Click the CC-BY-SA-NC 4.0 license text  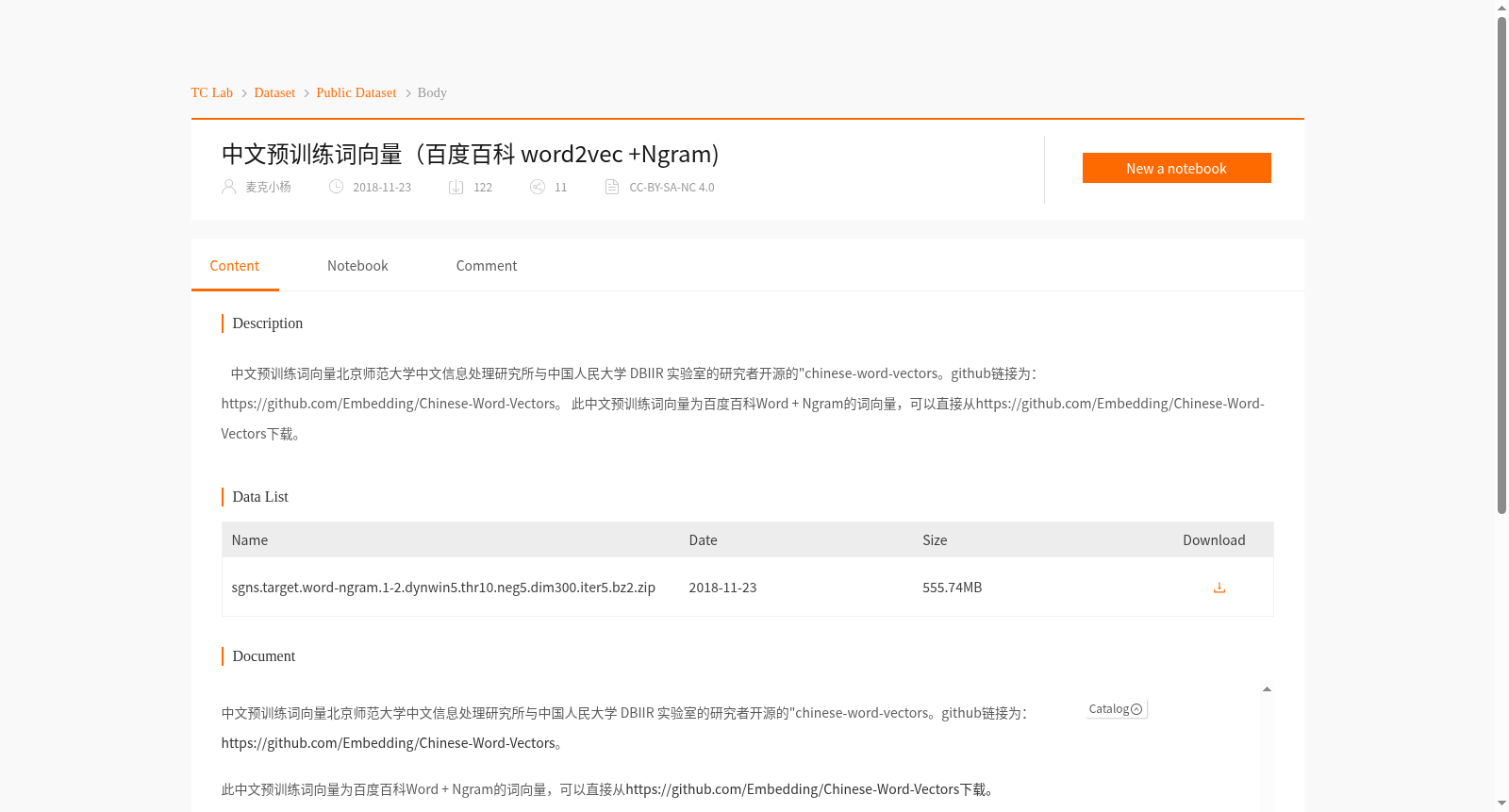[672, 187]
